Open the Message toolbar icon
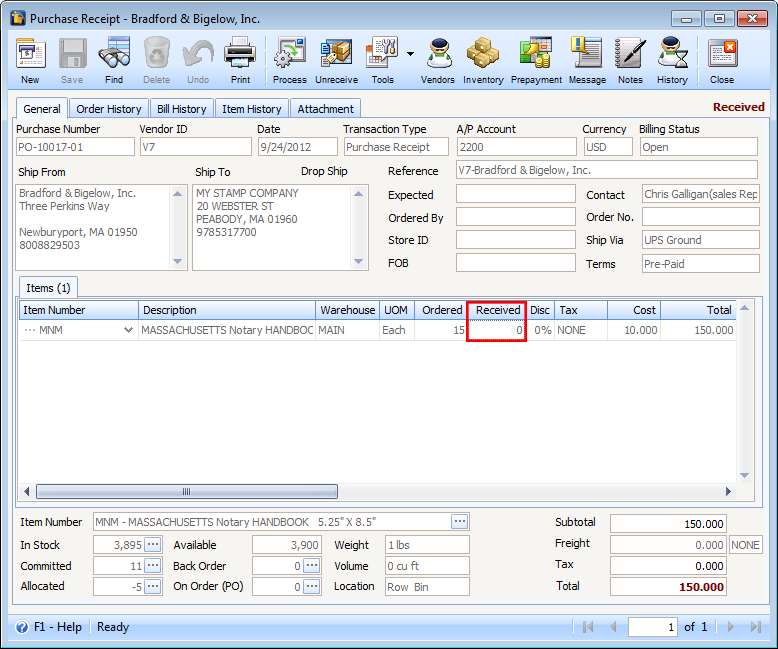Viewport: 778px width, 649px height. (x=586, y=54)
